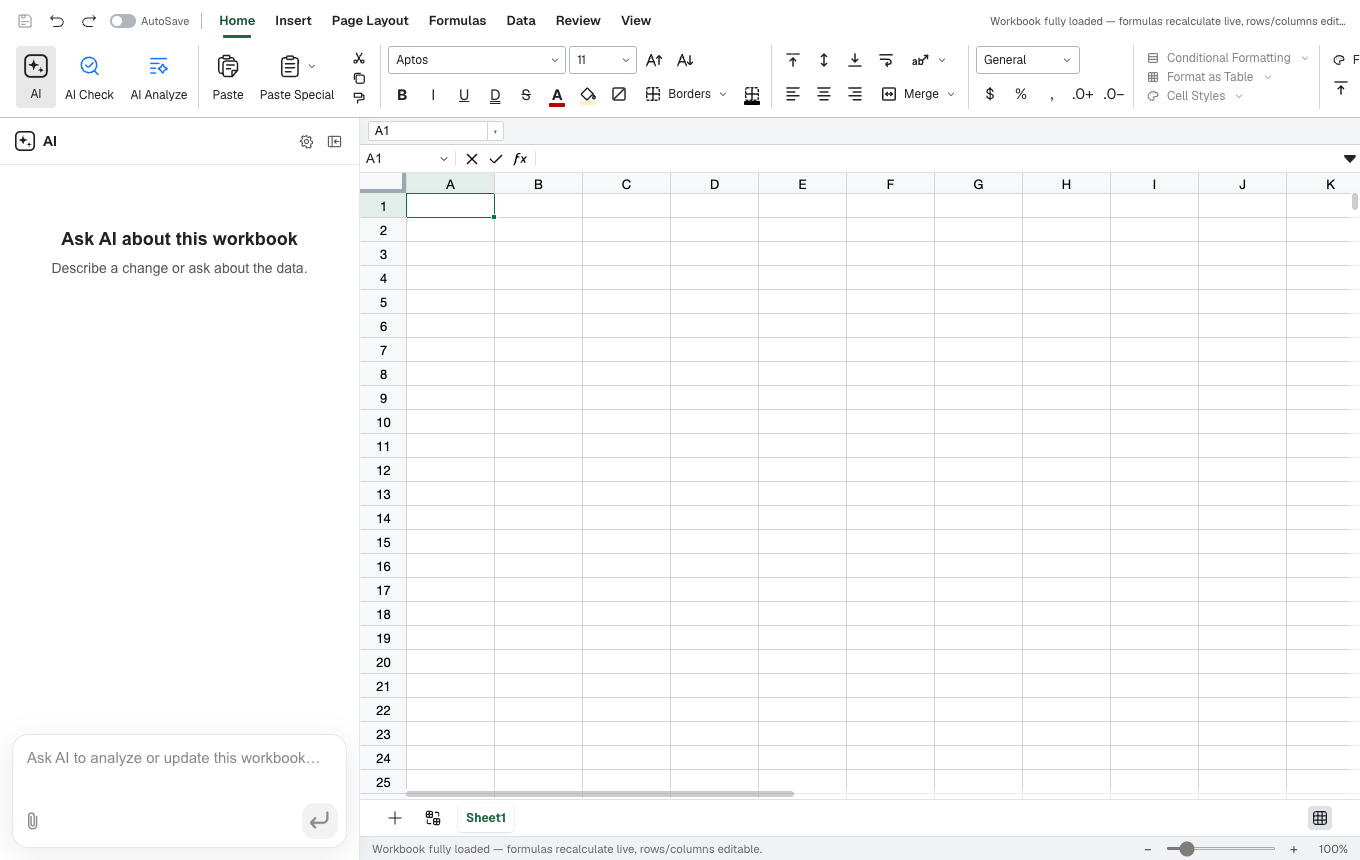Switch to the Formulas tab

click(x=457, y=20)
